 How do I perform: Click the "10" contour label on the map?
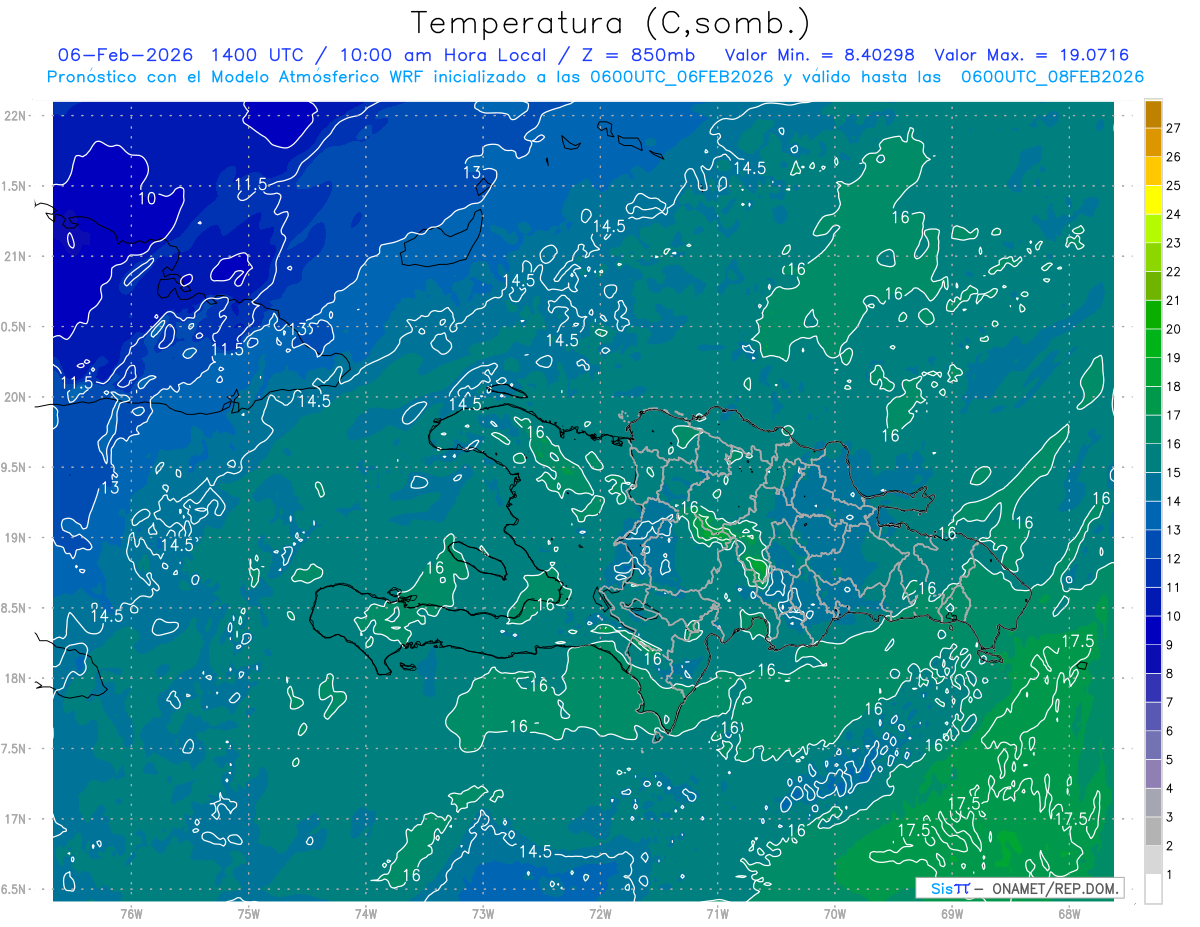[147, 198]
